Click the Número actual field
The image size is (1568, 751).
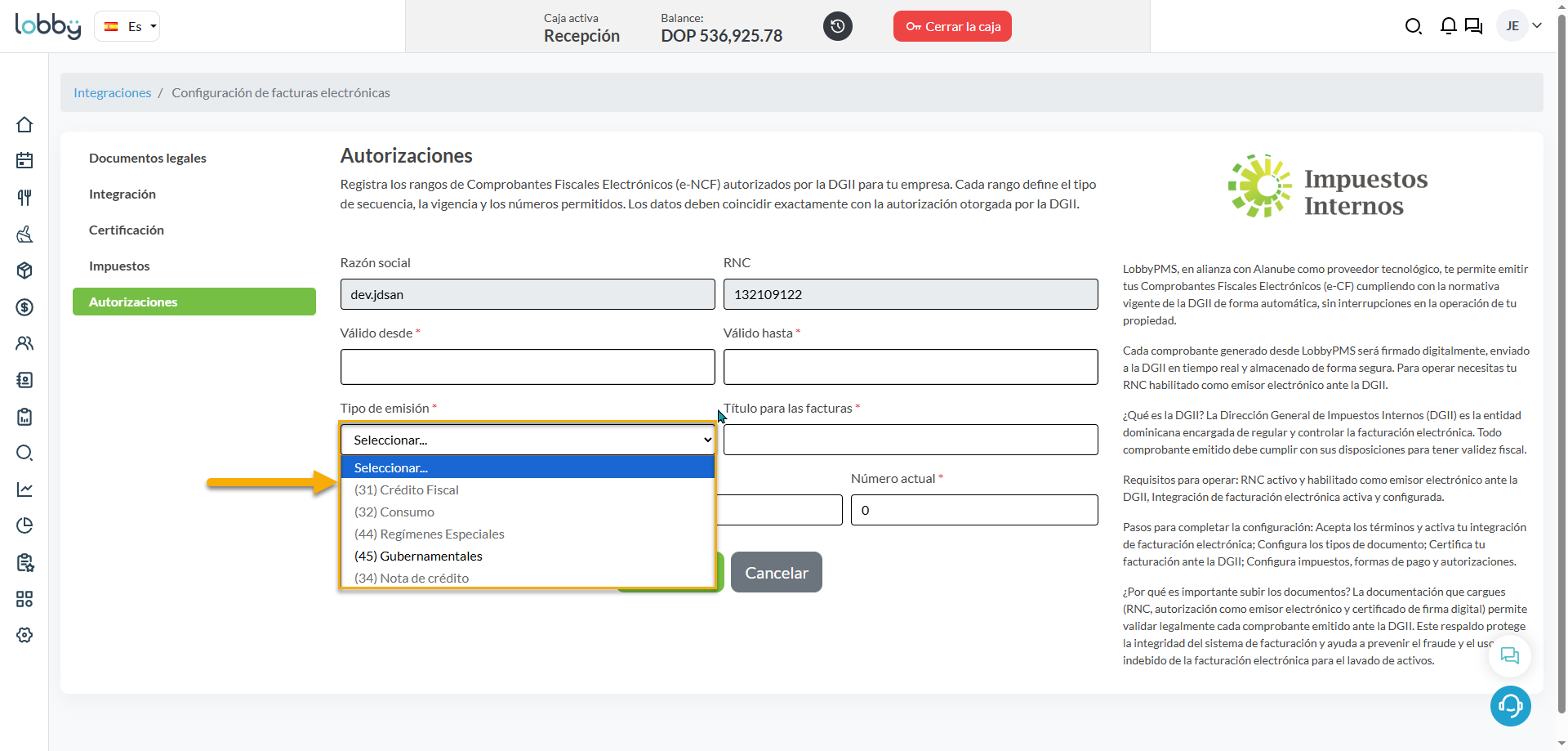(x=974, y=510)
